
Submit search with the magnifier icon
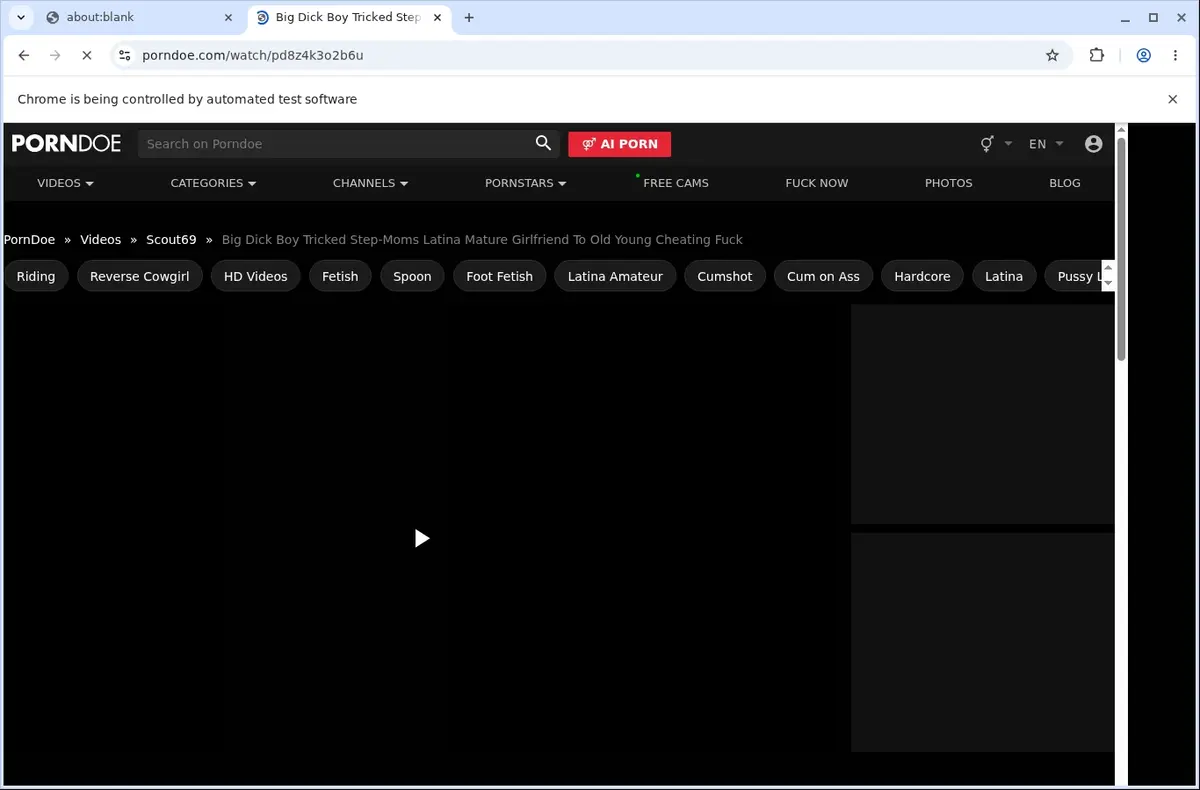click(543, 143)
